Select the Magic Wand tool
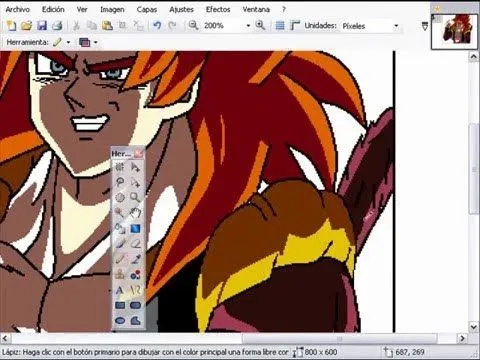The height and width of the screenshot is (360, 480). (x=120, y=213)
